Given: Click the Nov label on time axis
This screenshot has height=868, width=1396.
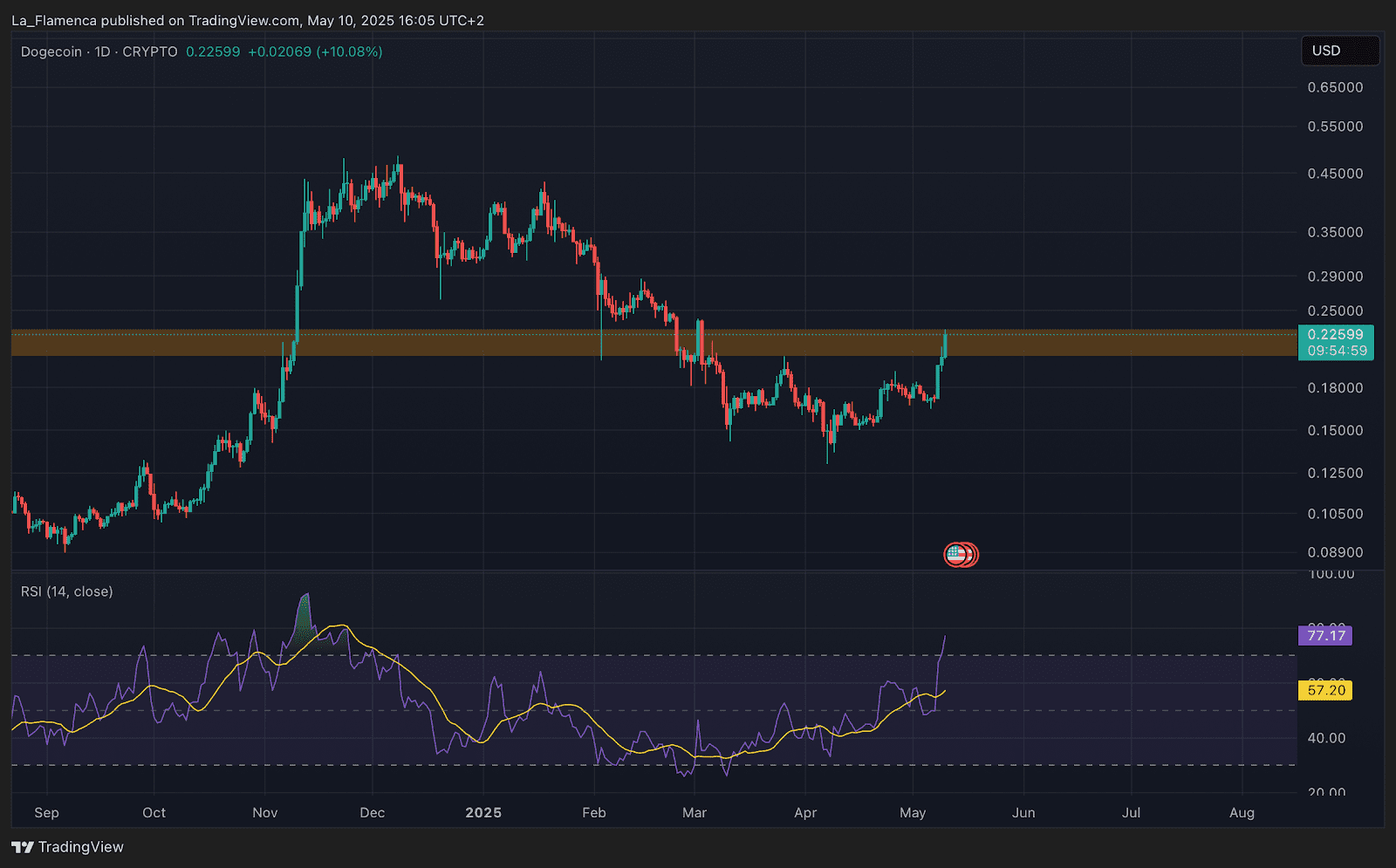Looking at the screenshot, I should [x=264, y=813].
